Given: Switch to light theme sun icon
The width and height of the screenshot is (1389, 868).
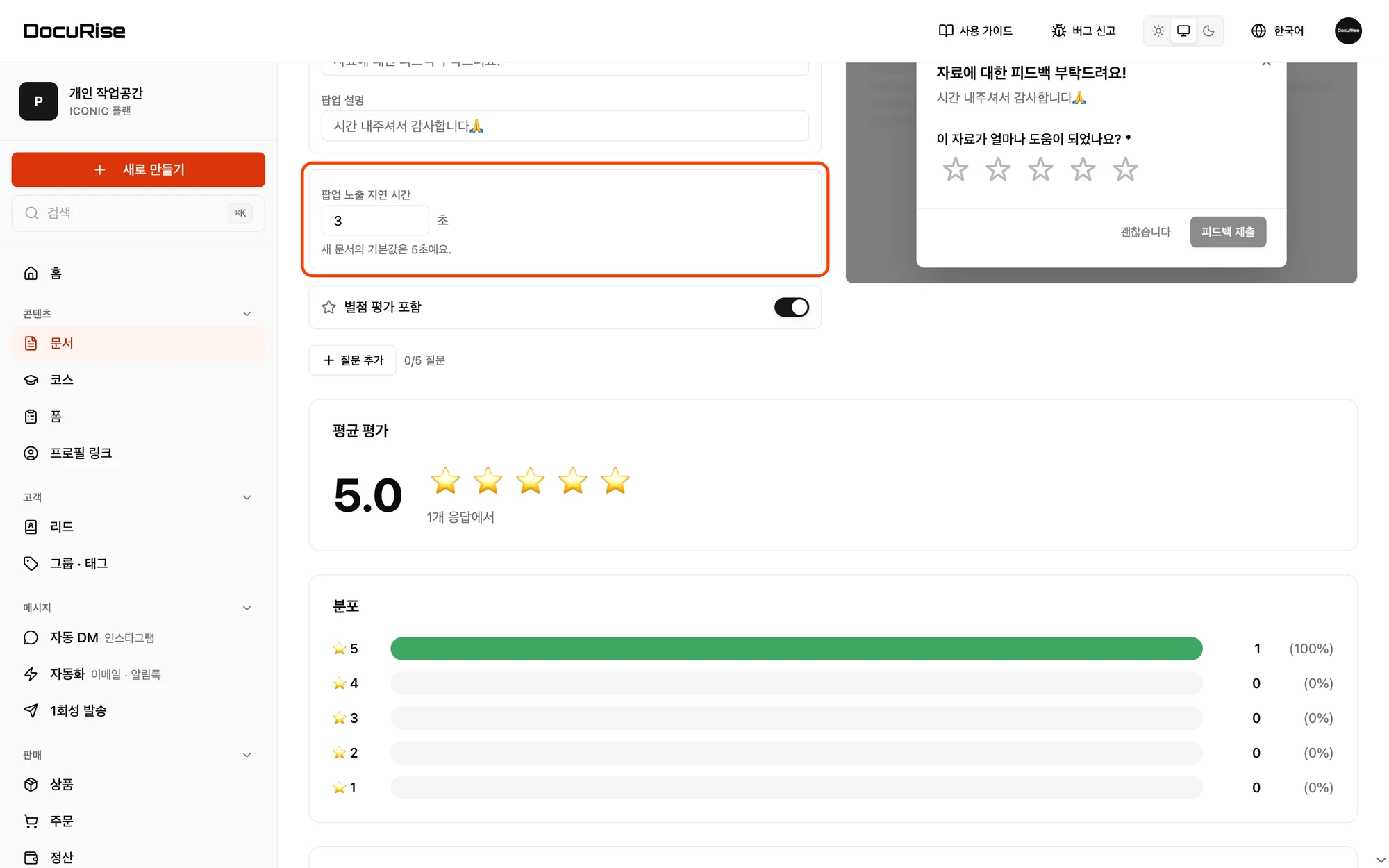Looking at the screenshot, I should tap(1158, 31).
